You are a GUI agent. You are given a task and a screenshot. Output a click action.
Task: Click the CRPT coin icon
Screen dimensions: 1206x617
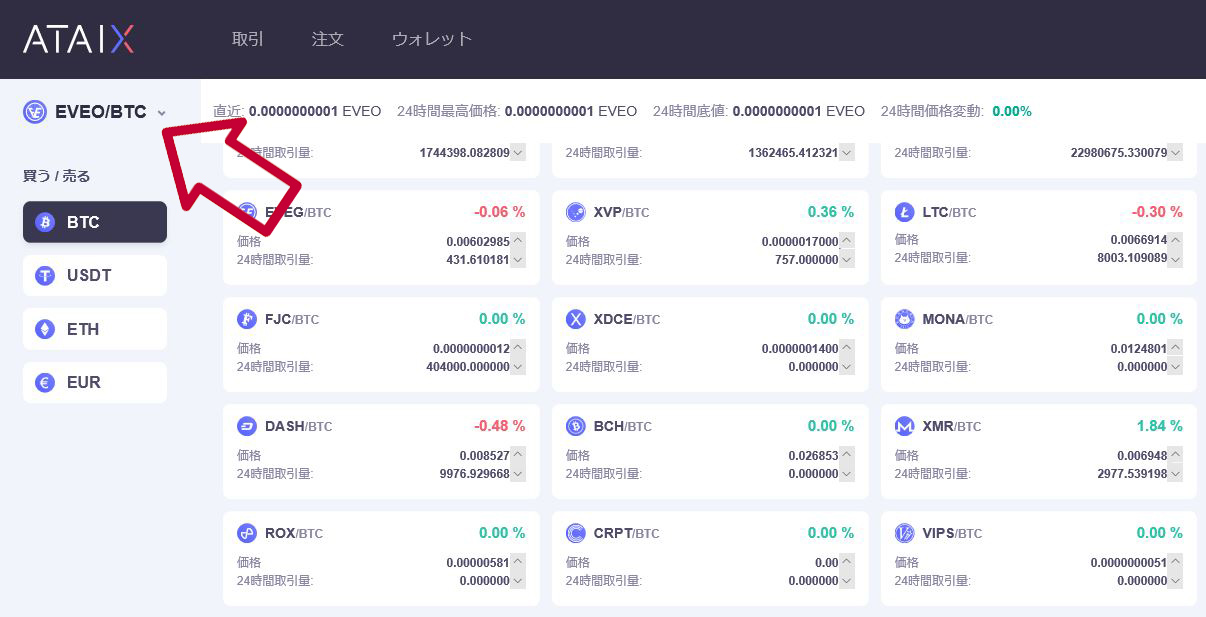tap(575, 533)
